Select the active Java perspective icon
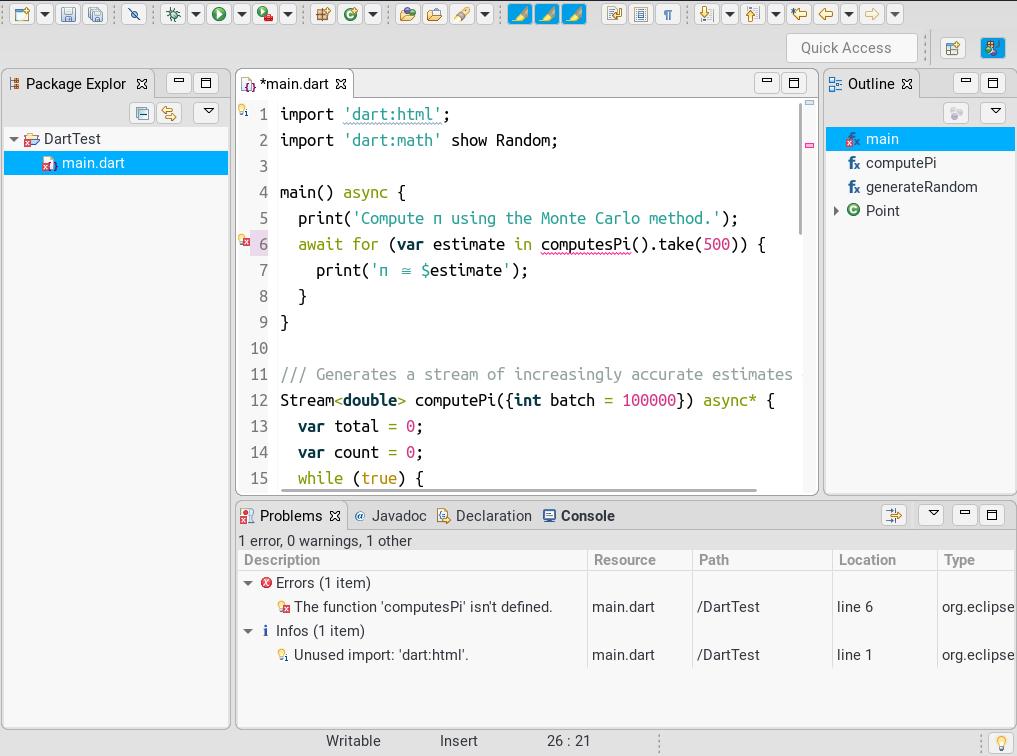1017x756 pixels. [992, 48]
